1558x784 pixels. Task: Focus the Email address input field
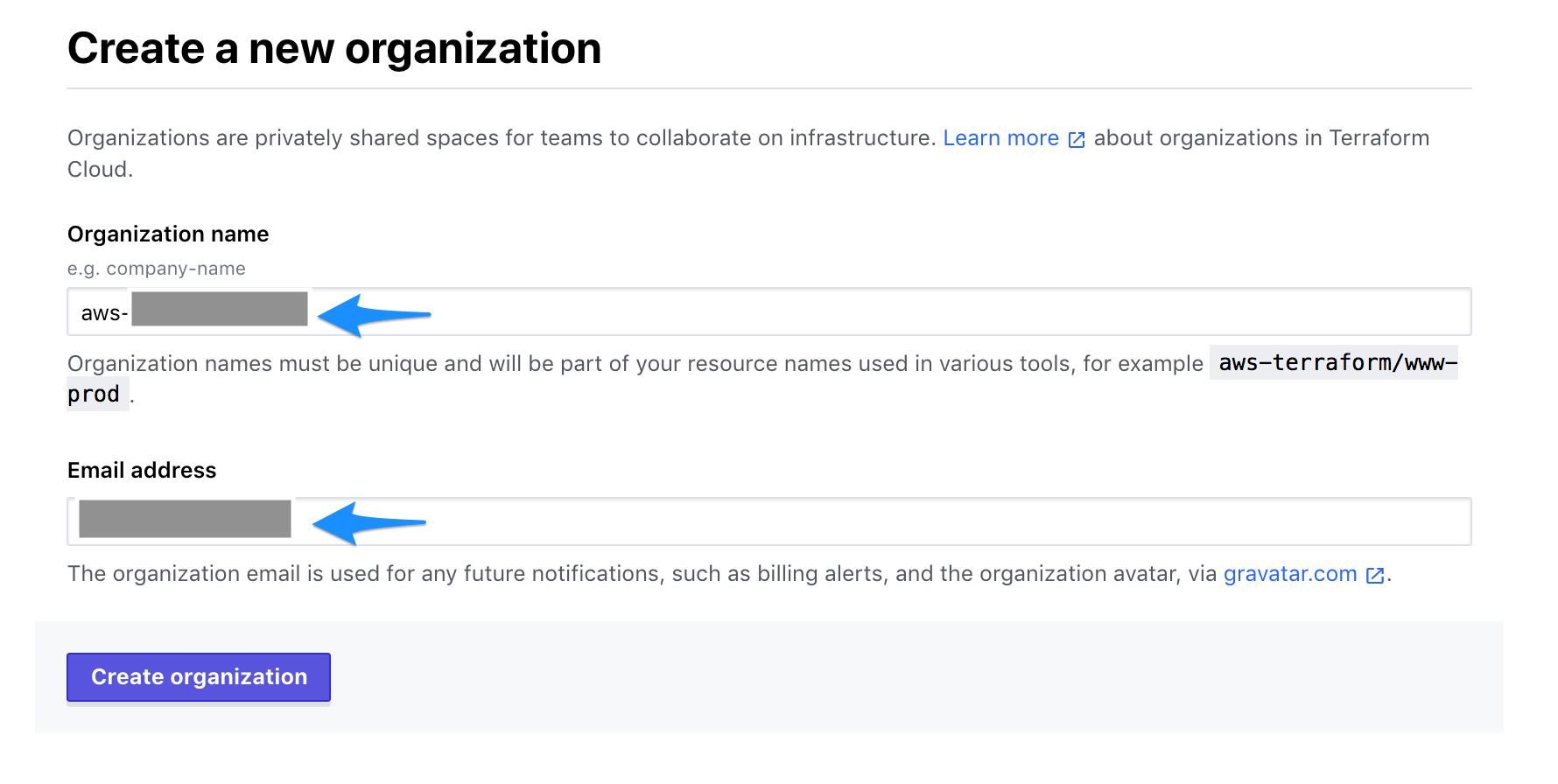[x=875, y=521]
